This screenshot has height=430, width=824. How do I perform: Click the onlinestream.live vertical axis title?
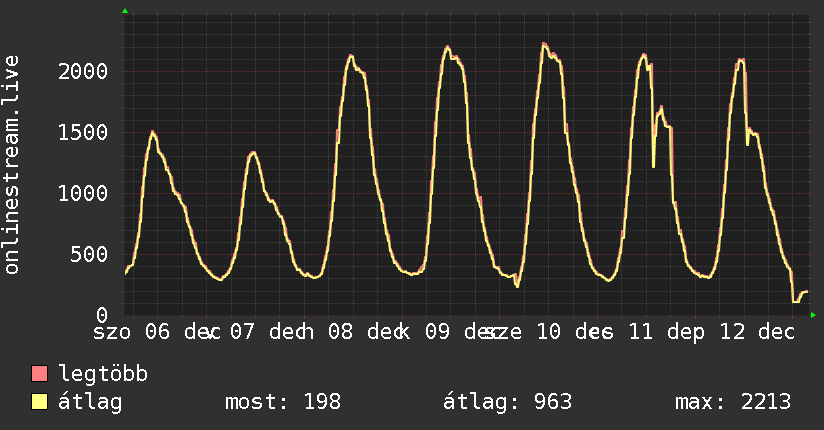click(12, 165)
